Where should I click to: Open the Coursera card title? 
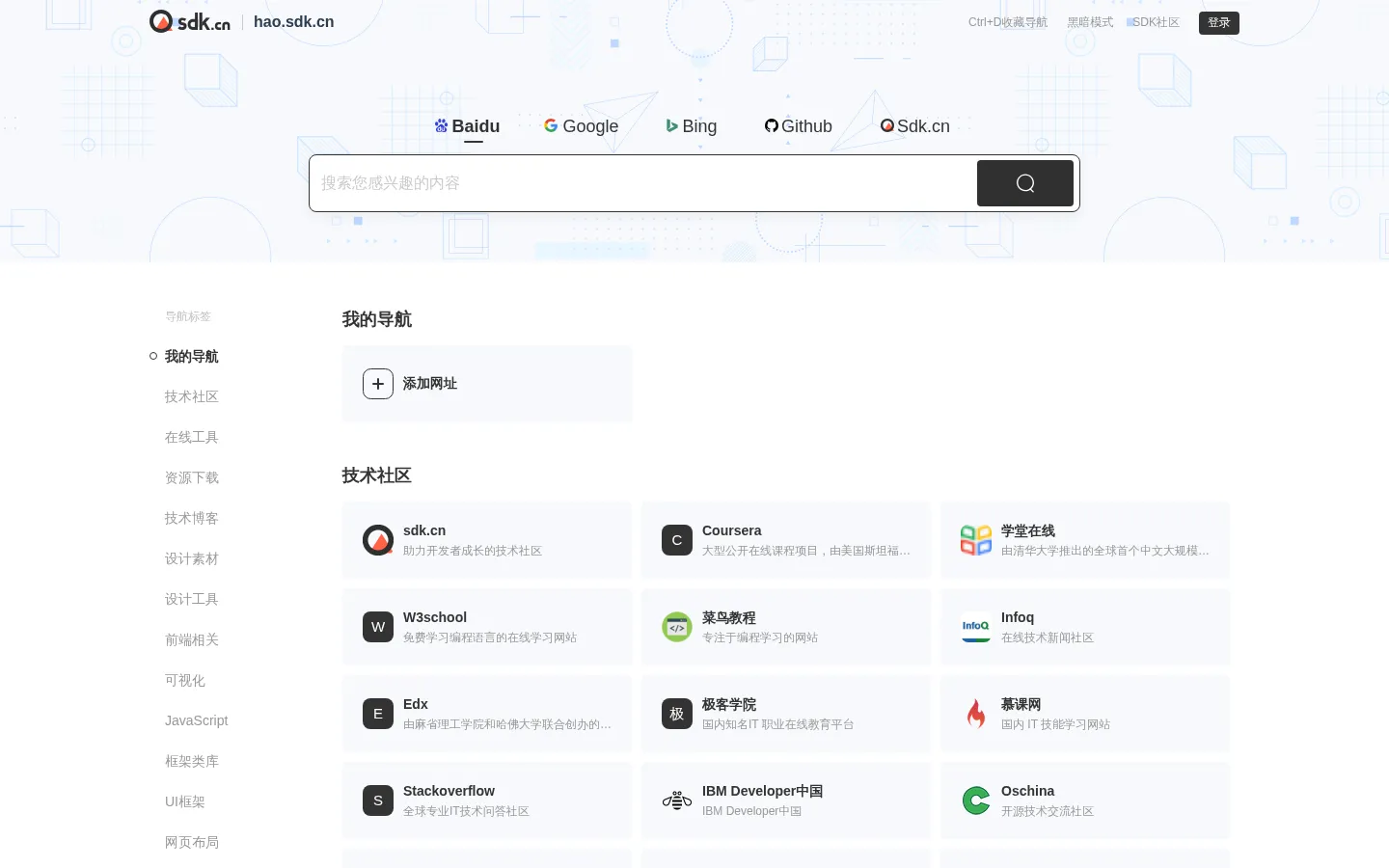[731, 530]
